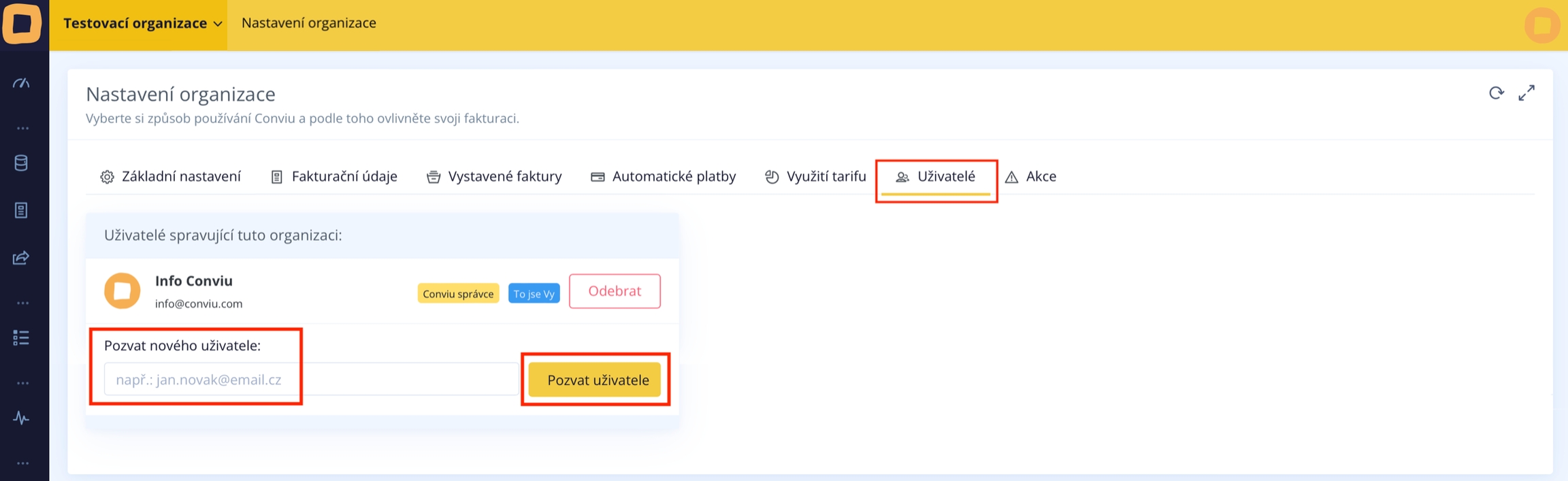Focus the new user email input field
Viewport: 1568px width, 481px height.
pyautogui.click(x=311, y=380)
